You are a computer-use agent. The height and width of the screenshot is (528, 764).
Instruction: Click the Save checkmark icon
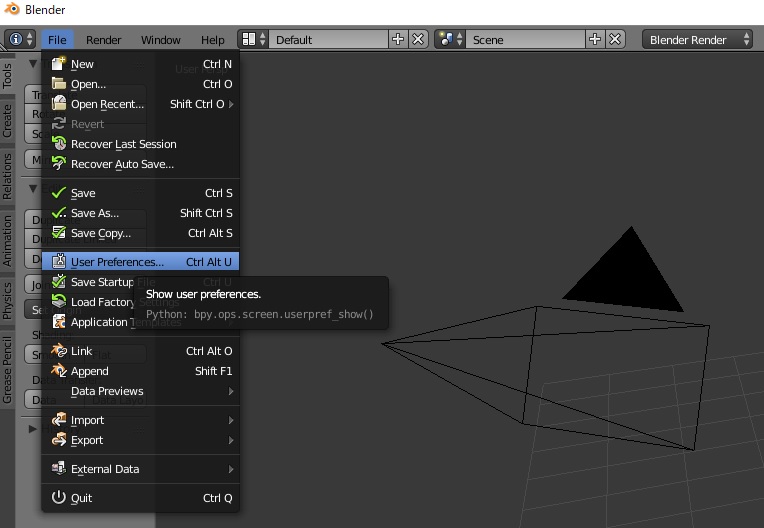58,193
